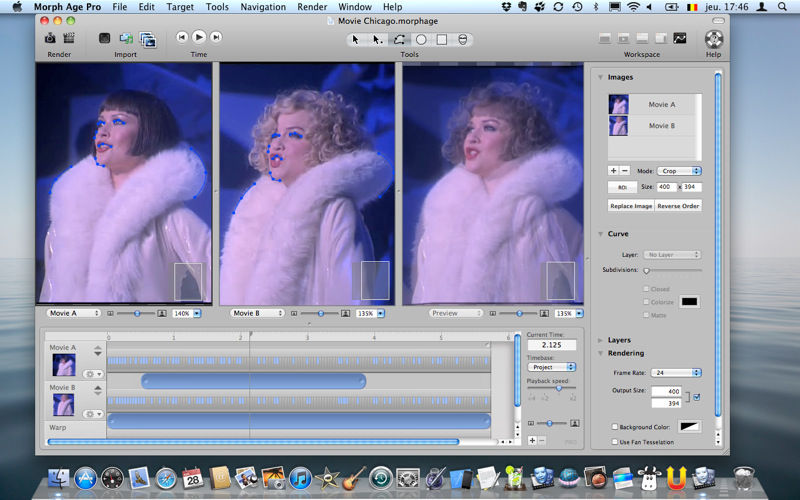Select the curve drawing tool

point(399,39)
